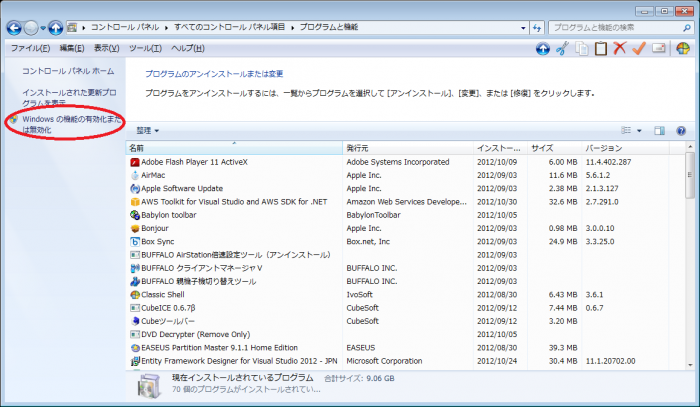The image size is (700, 407).
Task: Click the Copy toolbar icon
Action: [x=581, y=48]
